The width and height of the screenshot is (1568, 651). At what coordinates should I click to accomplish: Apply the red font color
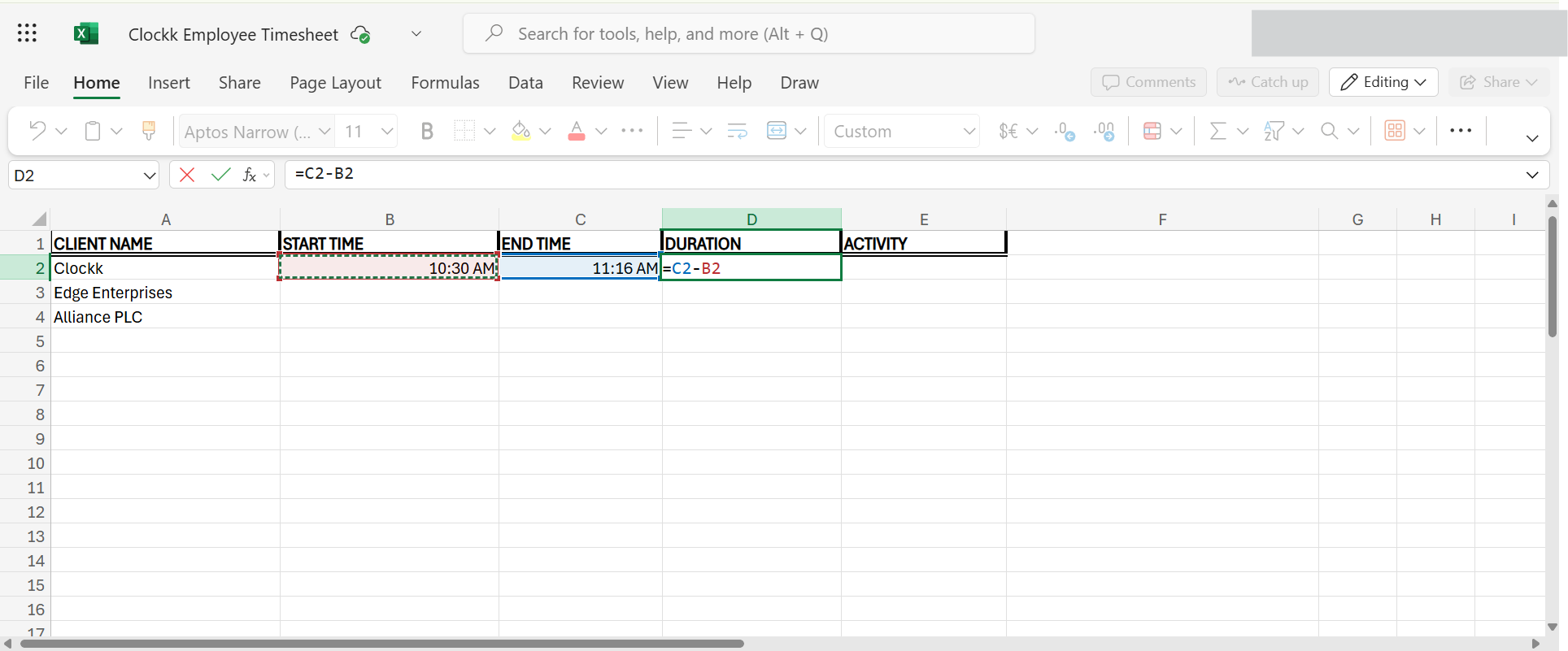coord(577,131)
